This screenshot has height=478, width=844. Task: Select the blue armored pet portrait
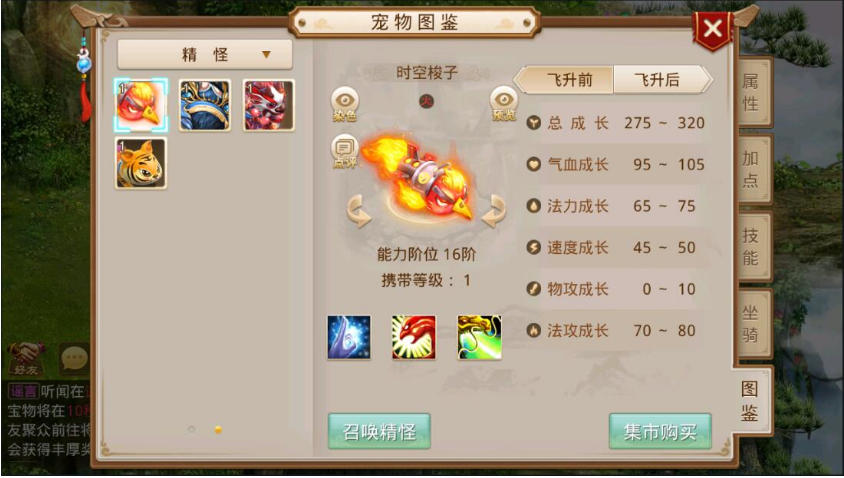click(205, 106)
